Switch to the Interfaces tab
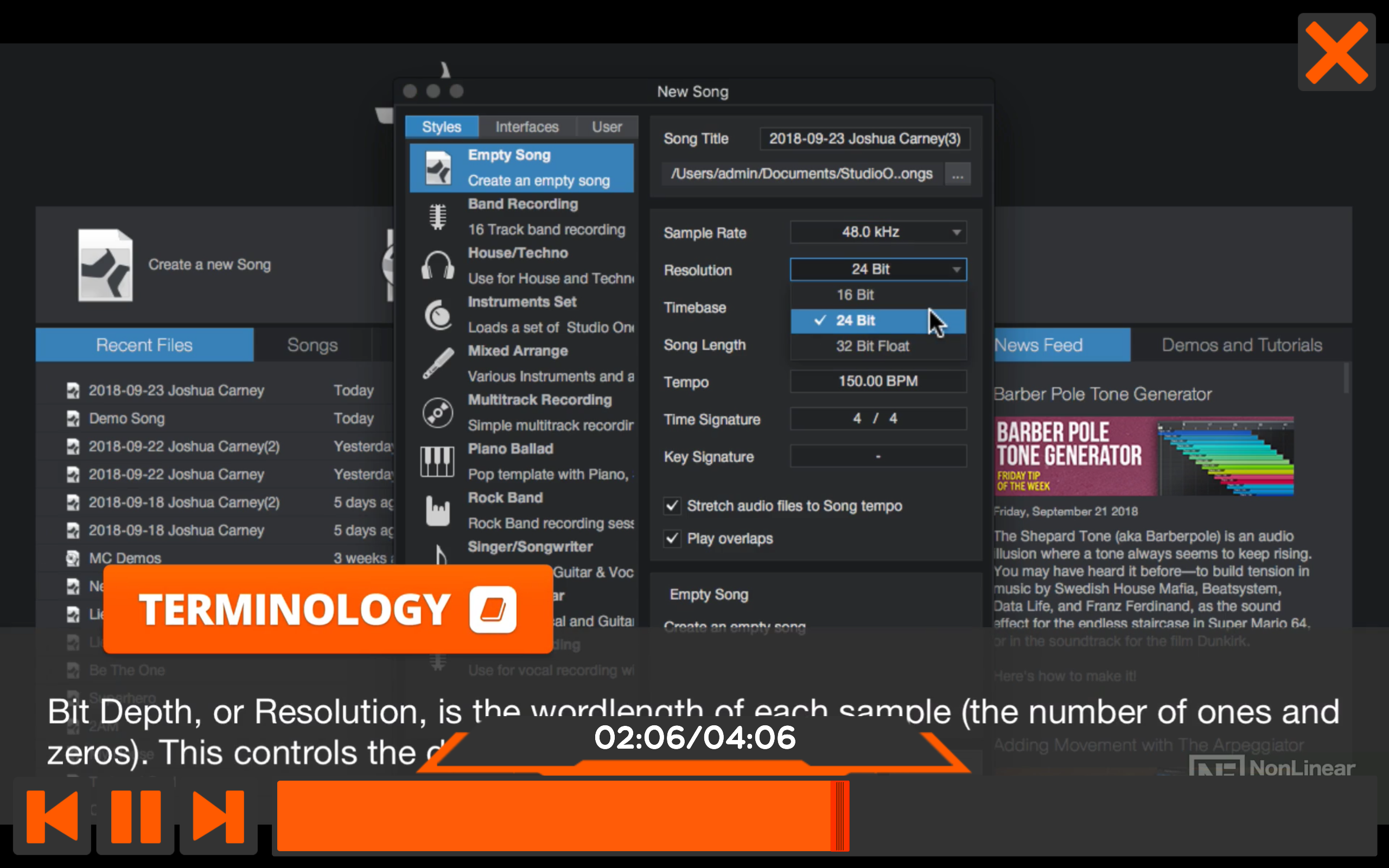Screen dimensions: 1389x868 tap(527, 127)
